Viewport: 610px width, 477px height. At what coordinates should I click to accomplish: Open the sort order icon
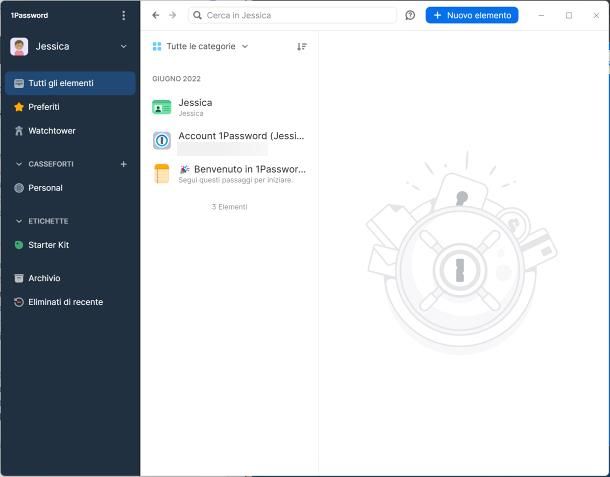pyautogui.click(x=302, y=47)
